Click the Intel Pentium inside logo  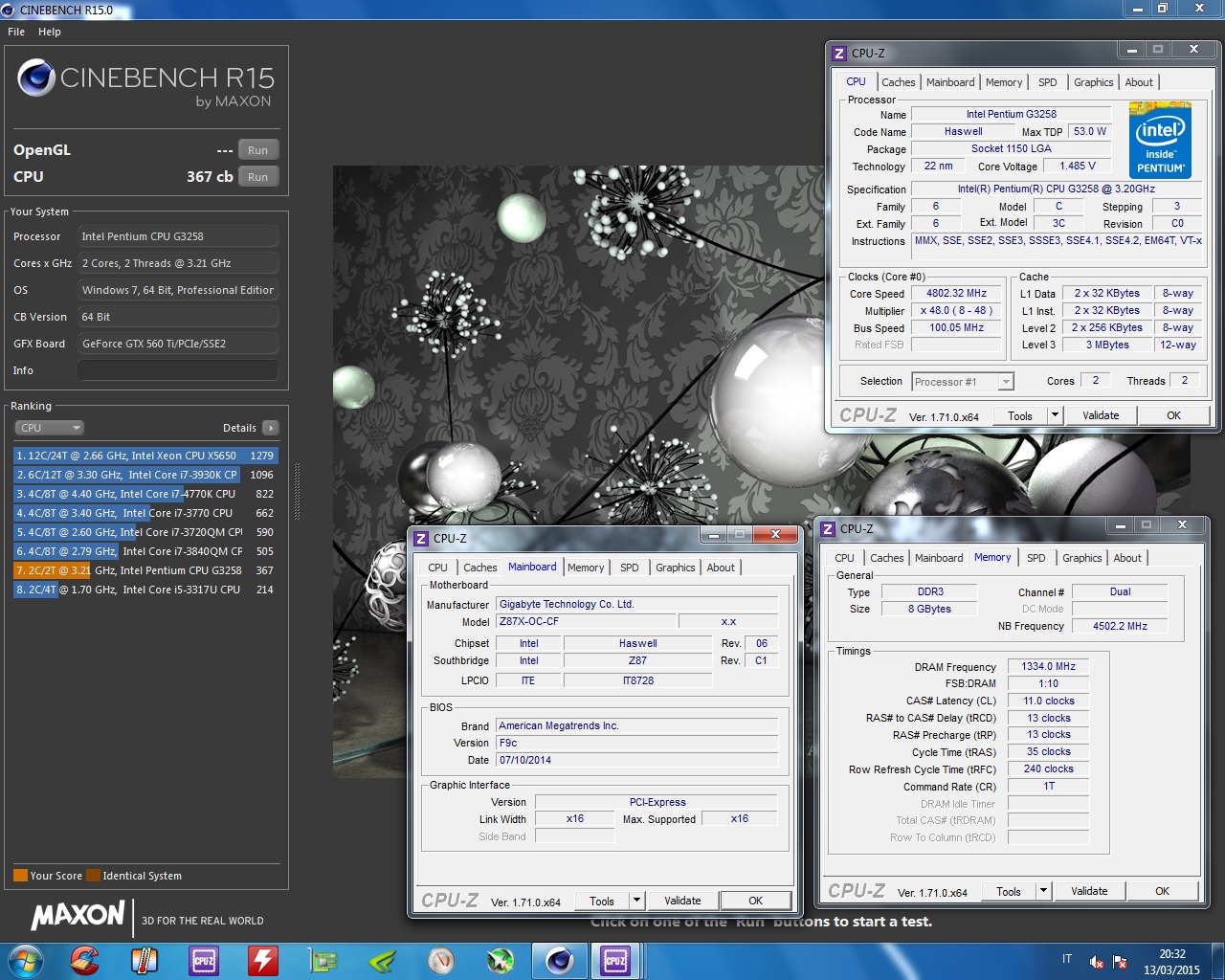point(1160,140)
